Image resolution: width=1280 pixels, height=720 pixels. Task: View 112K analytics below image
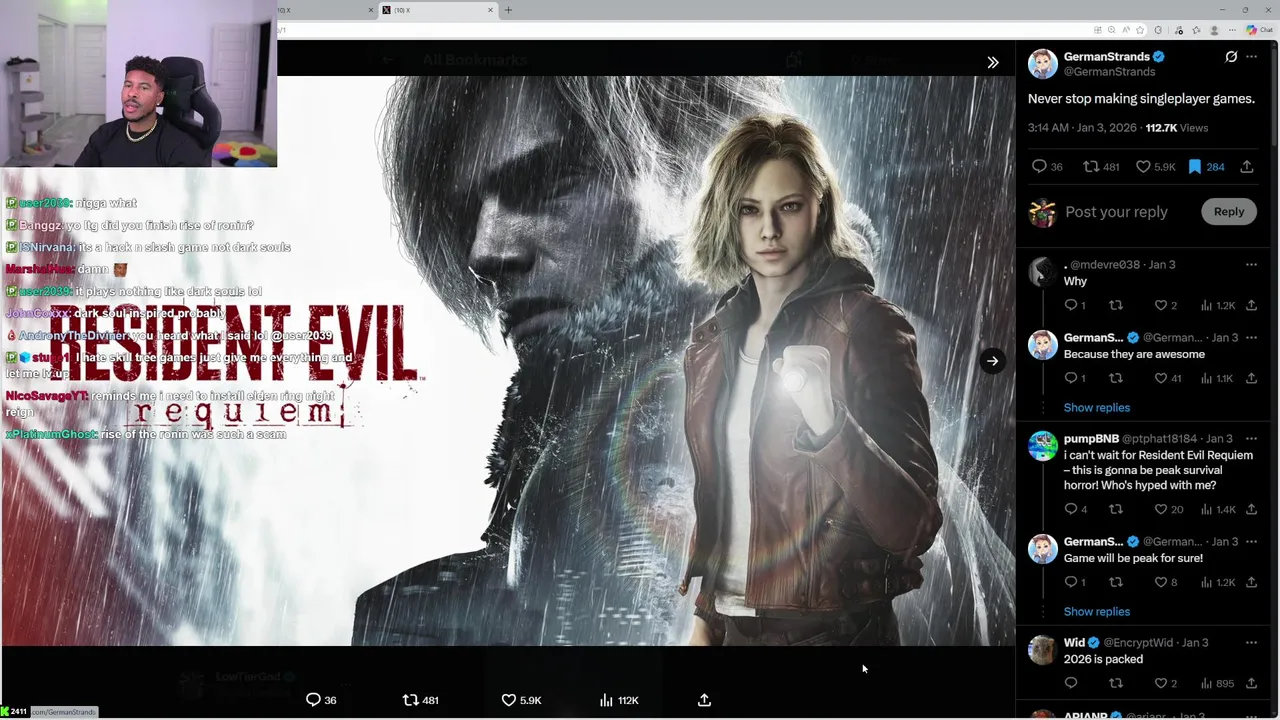[x=619, y=700]
